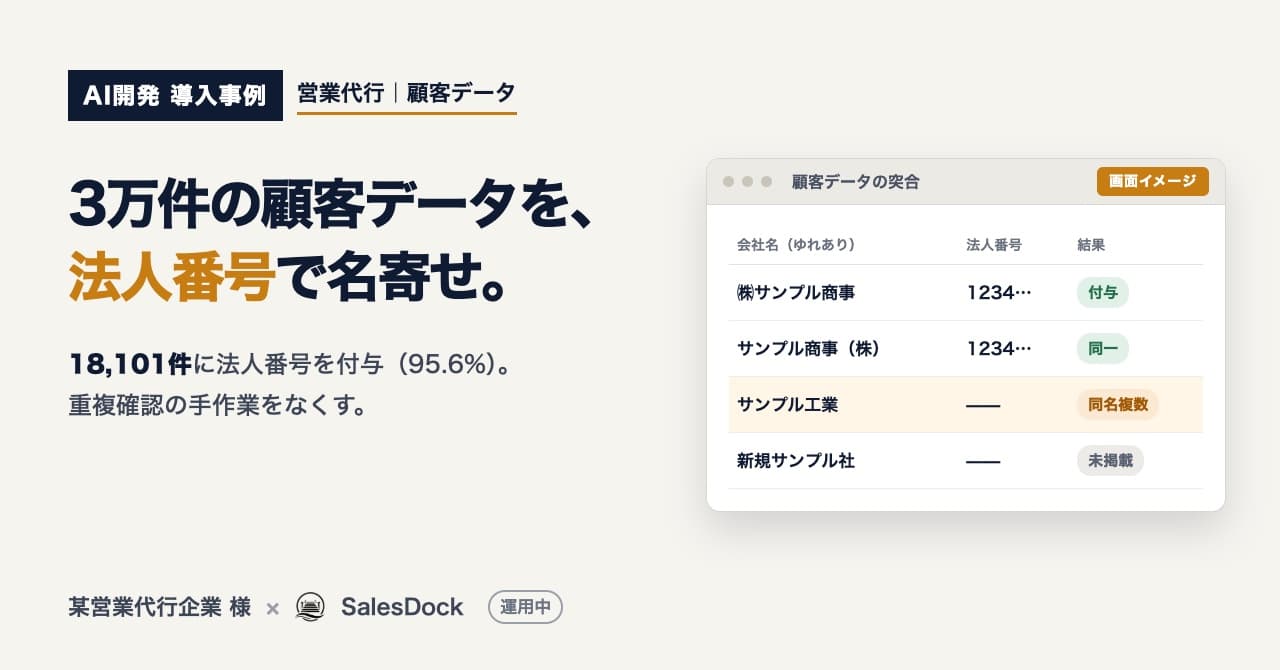Click the leftmost gray window dot
This screenshot has width=1280, height=670.
pos(728,181)
